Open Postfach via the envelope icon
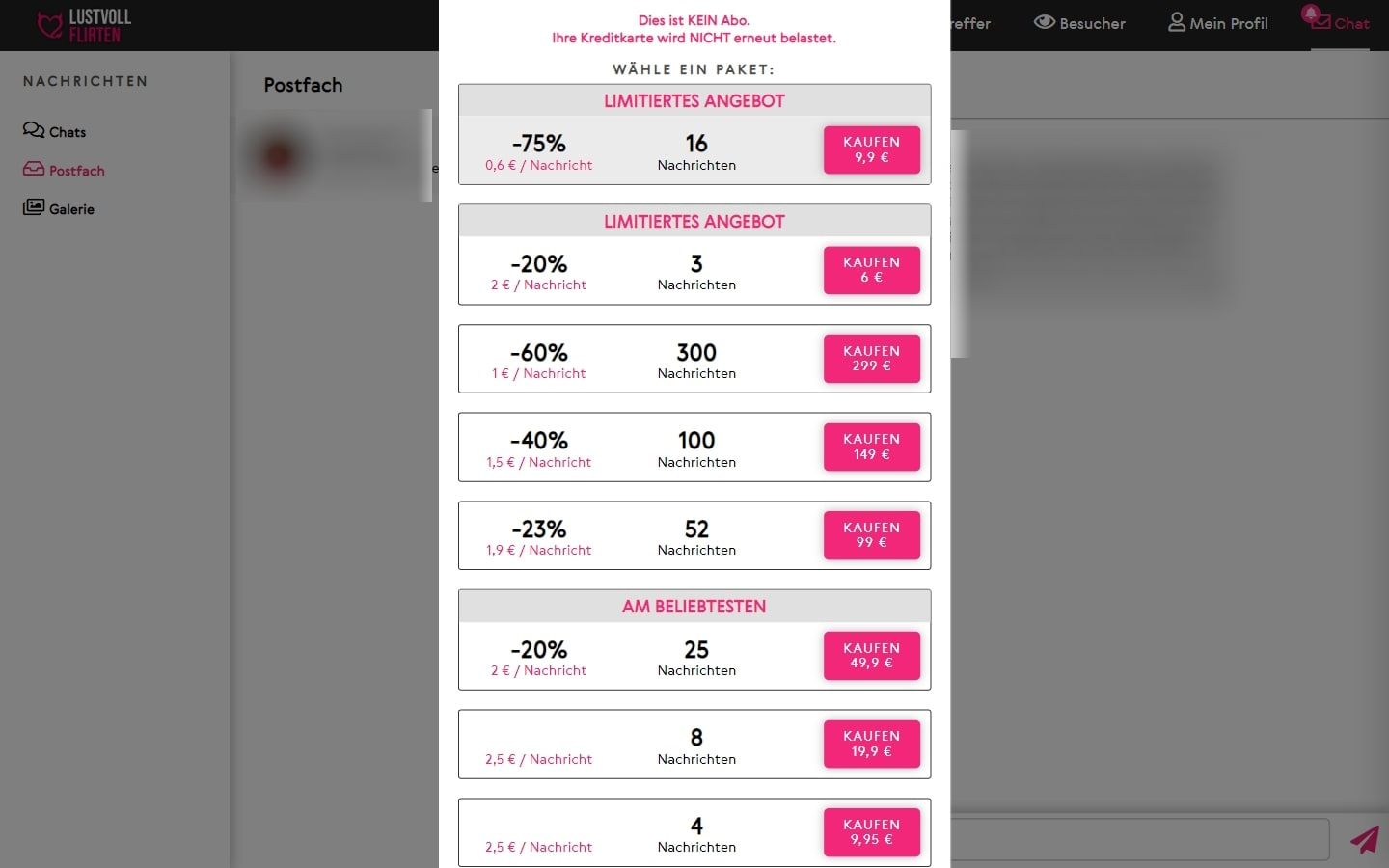This screenshot has width=1389, height=868. point(32,170)
